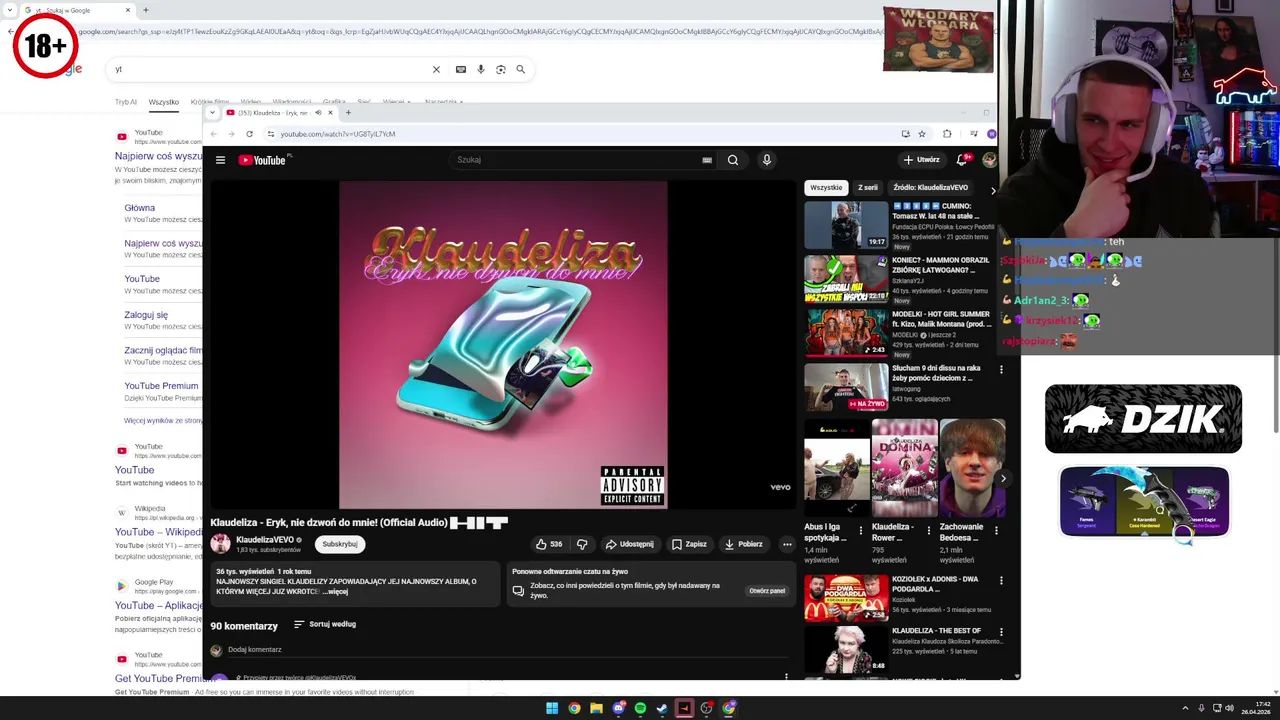The height and width of the screenshot is (720, 1280).
Task: Open options for Słucham 9 dni dissu video
Action: tap(1001, 369)
